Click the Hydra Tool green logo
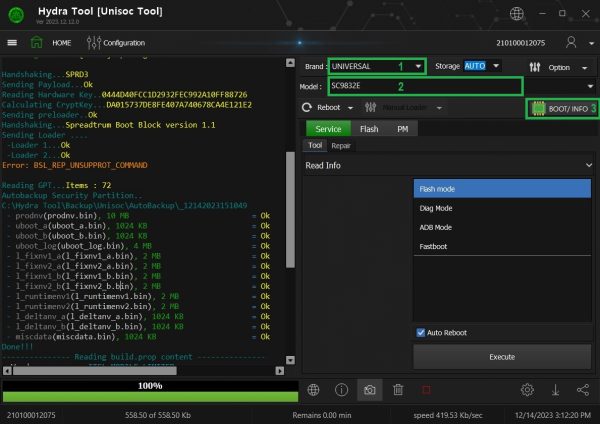Viewport: 600px width, 424px height. coord(16,15)
